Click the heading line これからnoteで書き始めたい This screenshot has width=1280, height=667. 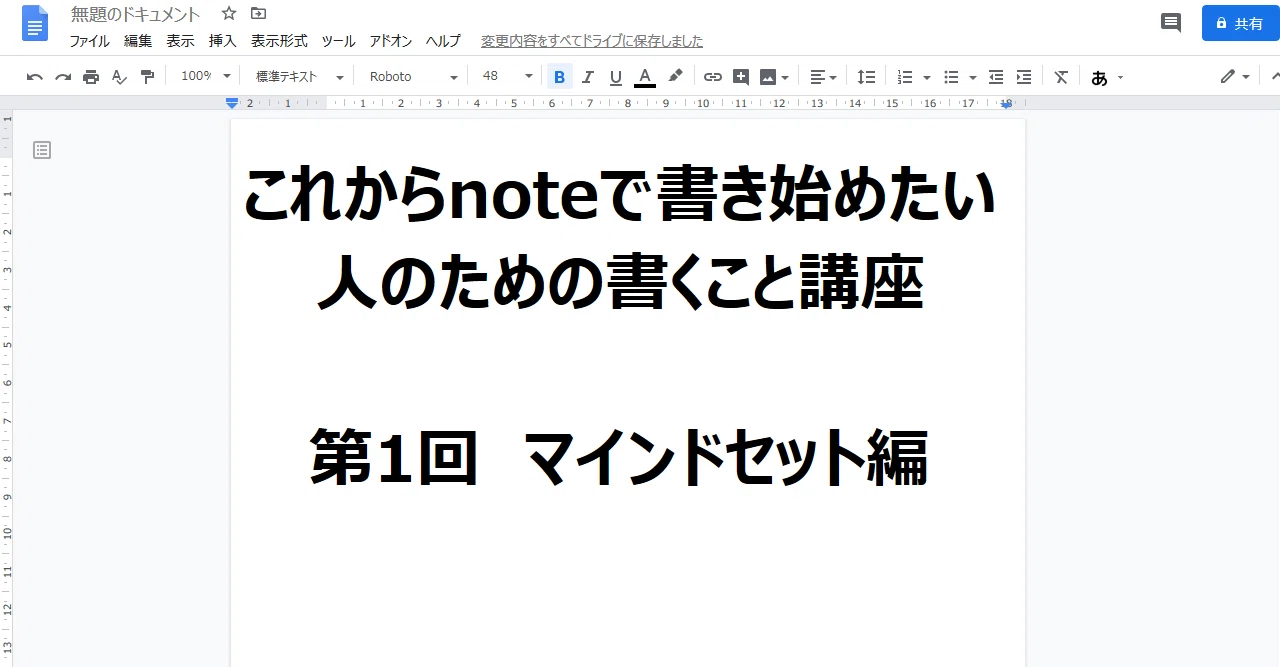tap(620, 196)
